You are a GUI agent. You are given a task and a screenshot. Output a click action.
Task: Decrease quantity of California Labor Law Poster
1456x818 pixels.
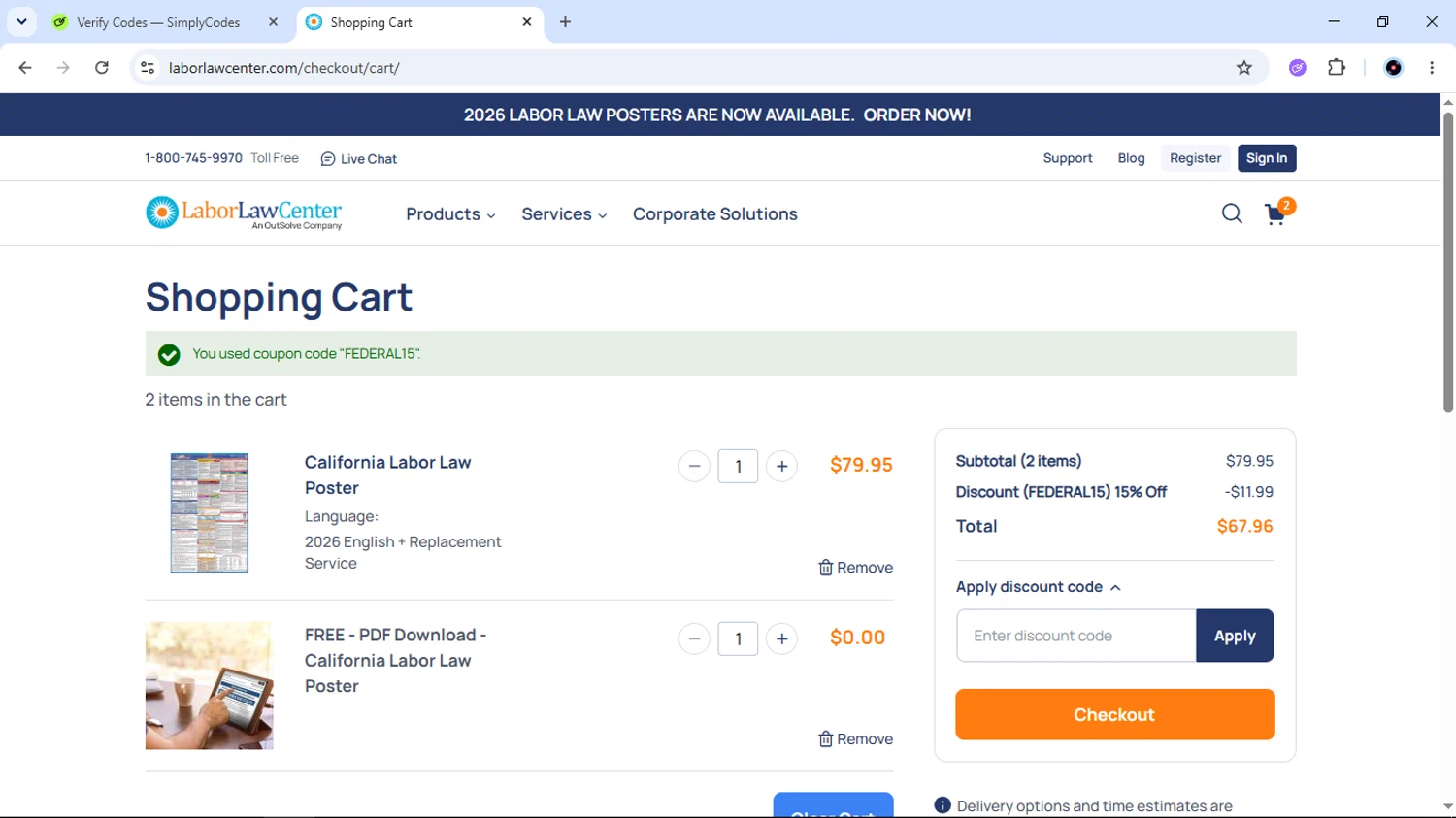click(694, 467)
